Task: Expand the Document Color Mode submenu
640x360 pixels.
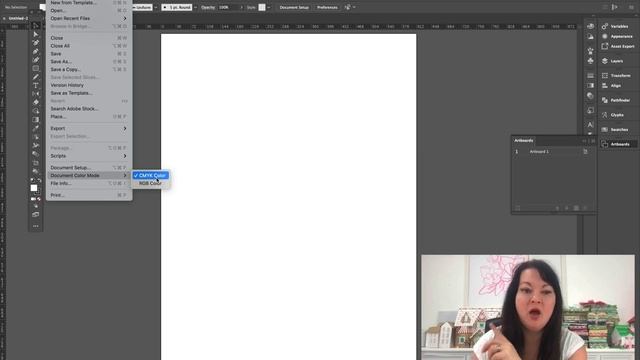Action: click(x=89, y=176)
